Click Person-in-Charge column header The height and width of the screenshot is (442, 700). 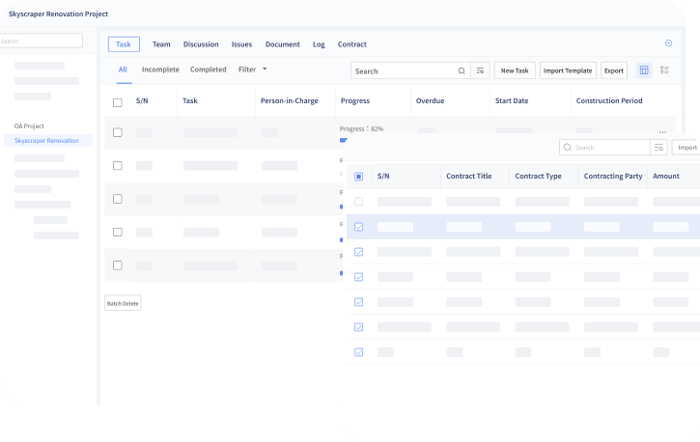coord(289,100)
